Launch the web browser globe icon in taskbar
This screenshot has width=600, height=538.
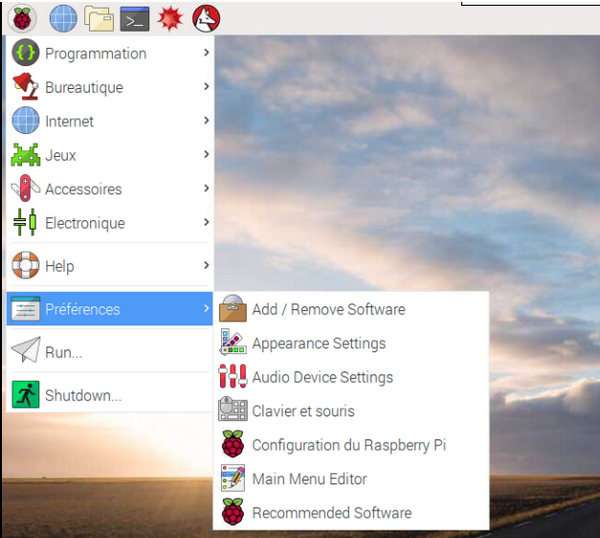tap(63, 18)
